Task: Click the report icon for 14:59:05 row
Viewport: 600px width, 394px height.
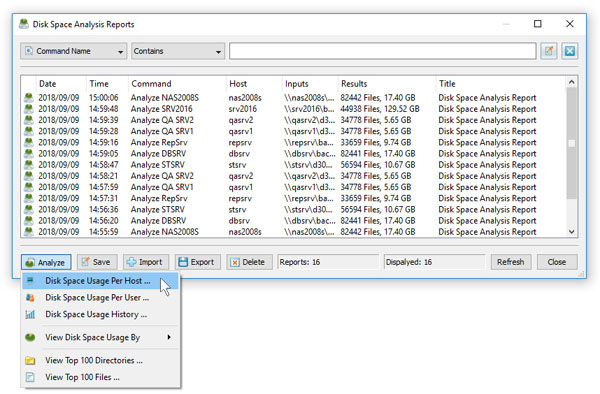Action: pyautogui.click(x=29, y=153)
